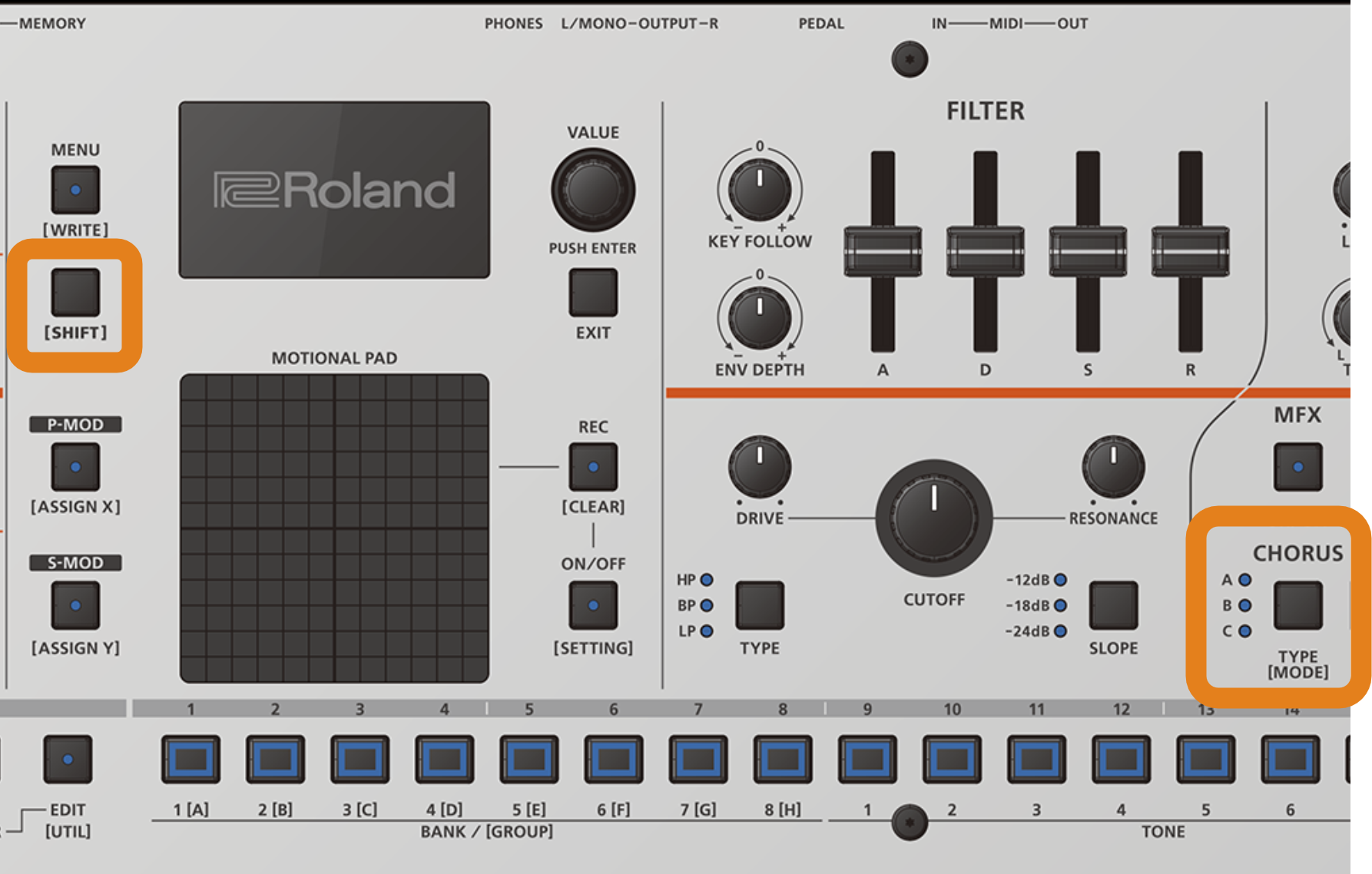
Task: Click the REC [CLEAR] button
Action: point(593,466)
